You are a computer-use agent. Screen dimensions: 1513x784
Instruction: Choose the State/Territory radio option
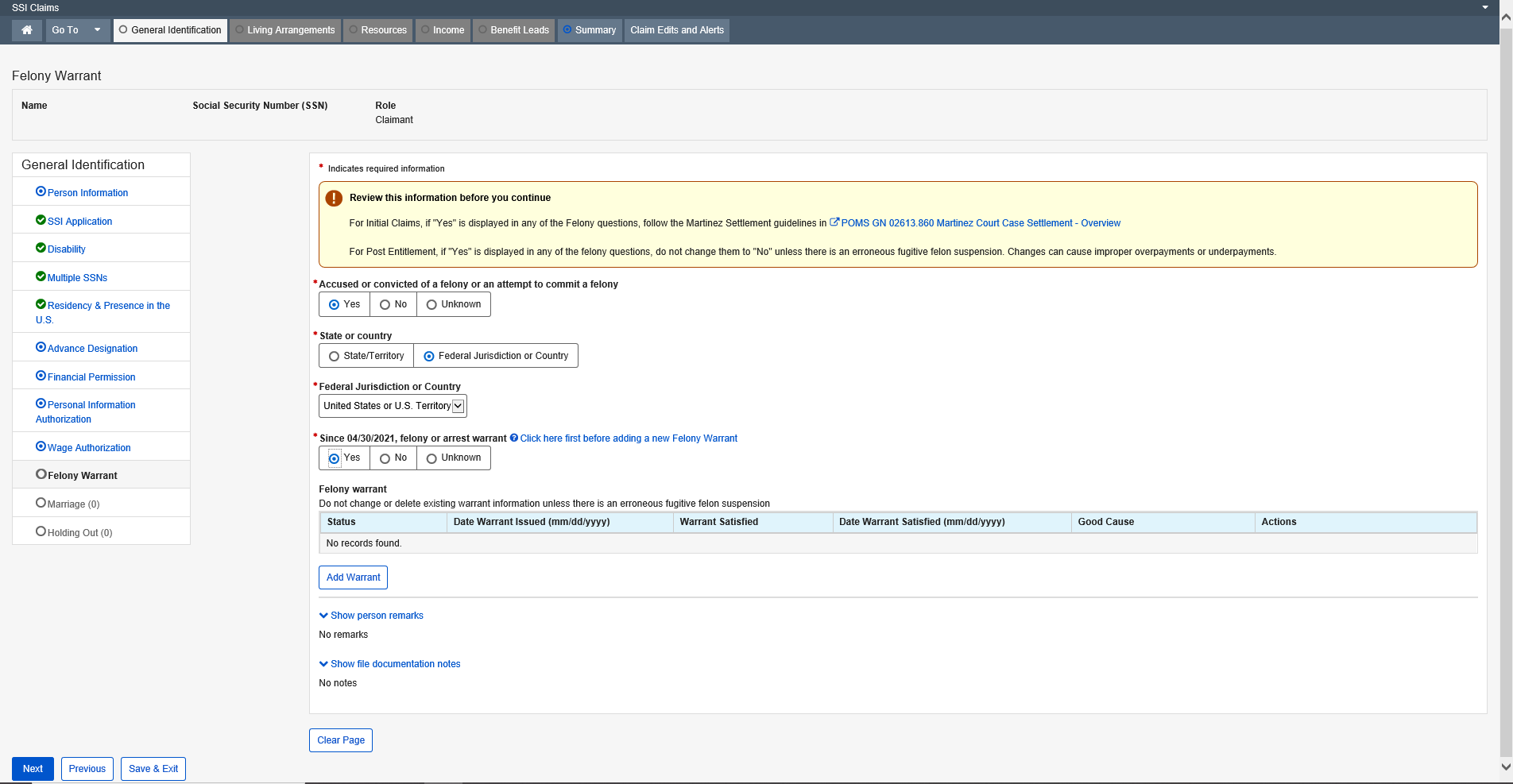pos(335,356)
